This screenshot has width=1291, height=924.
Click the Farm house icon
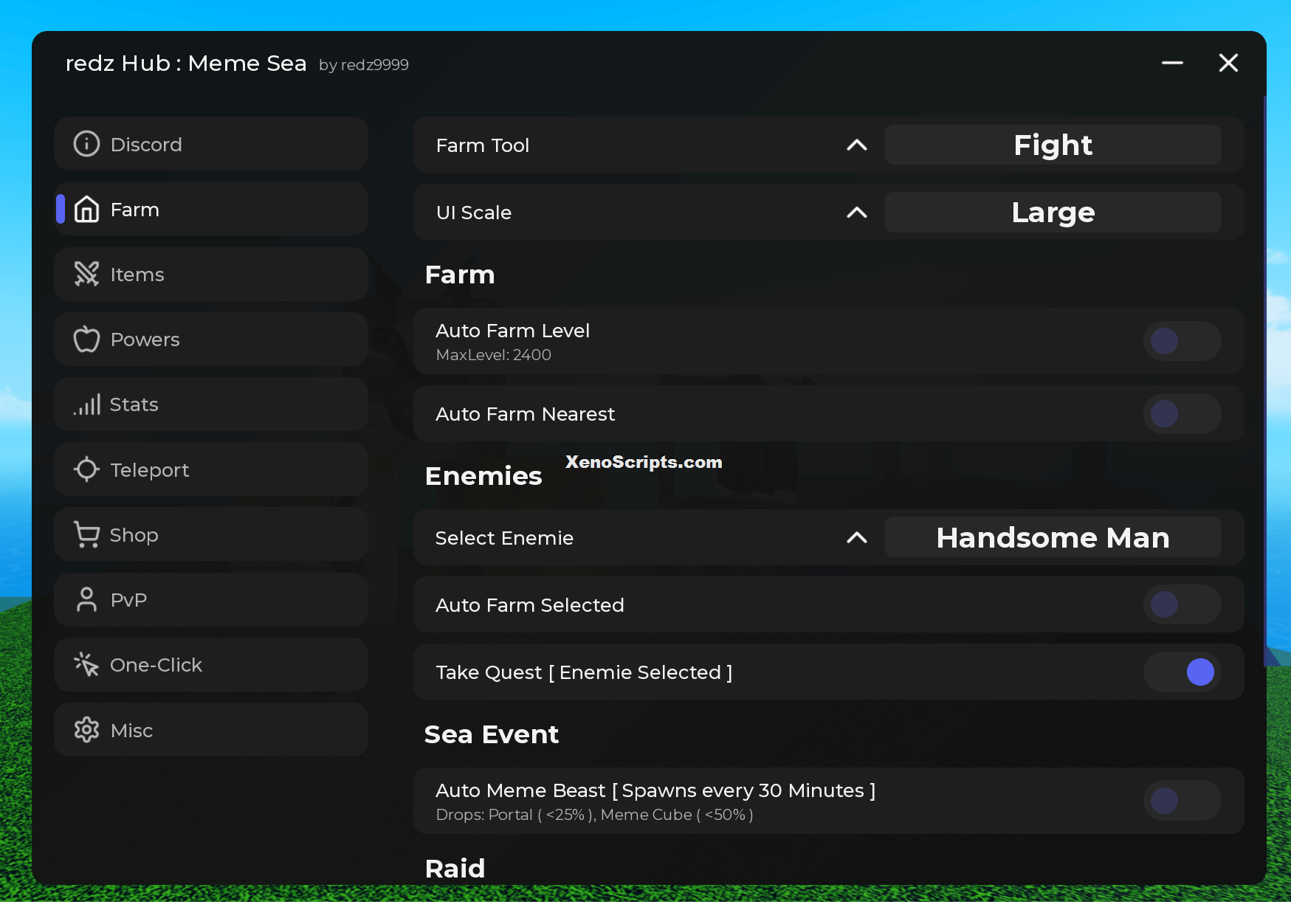point(86,209)
